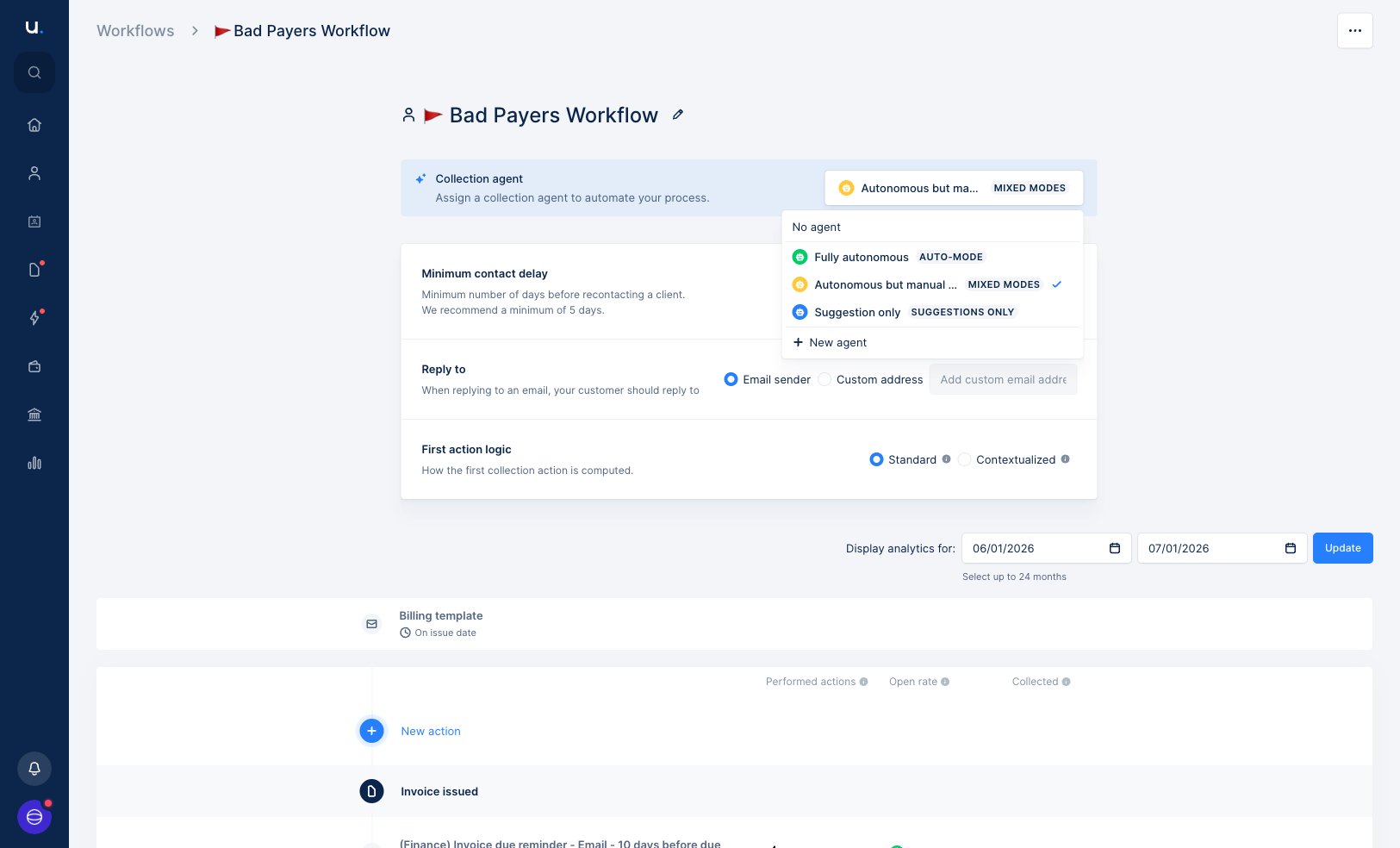Screen dimensions: 1400x848
Task: Select Standard first action logic
Action: tap(876, 459)
